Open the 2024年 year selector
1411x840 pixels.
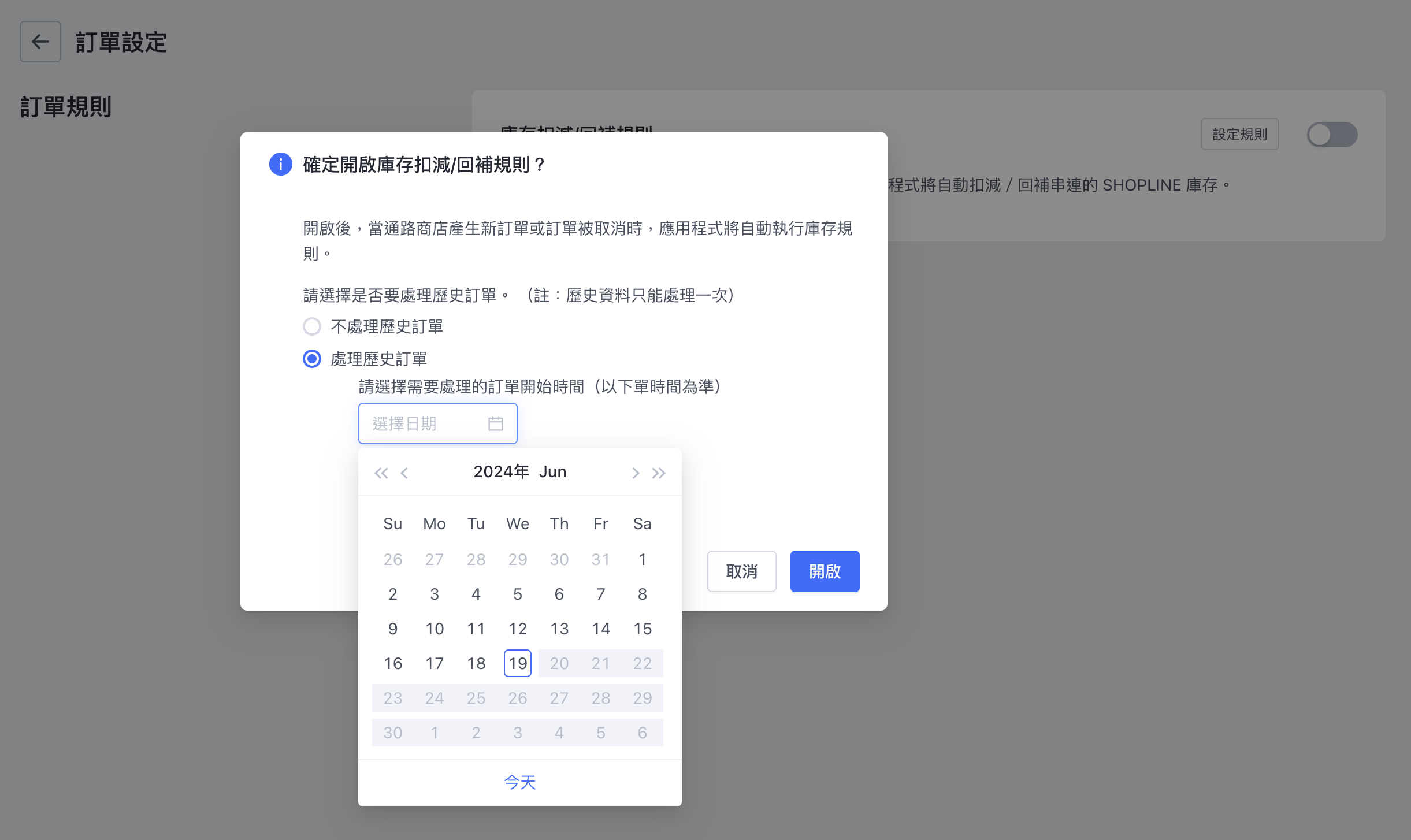502,472
